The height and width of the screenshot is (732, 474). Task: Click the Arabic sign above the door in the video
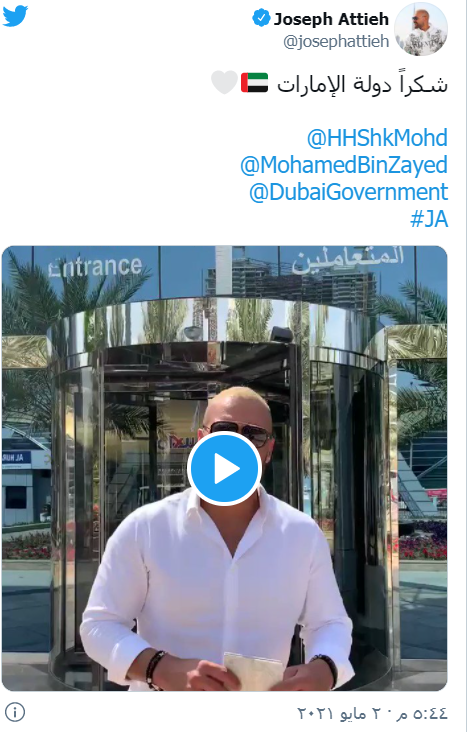(x=347, y=260)
